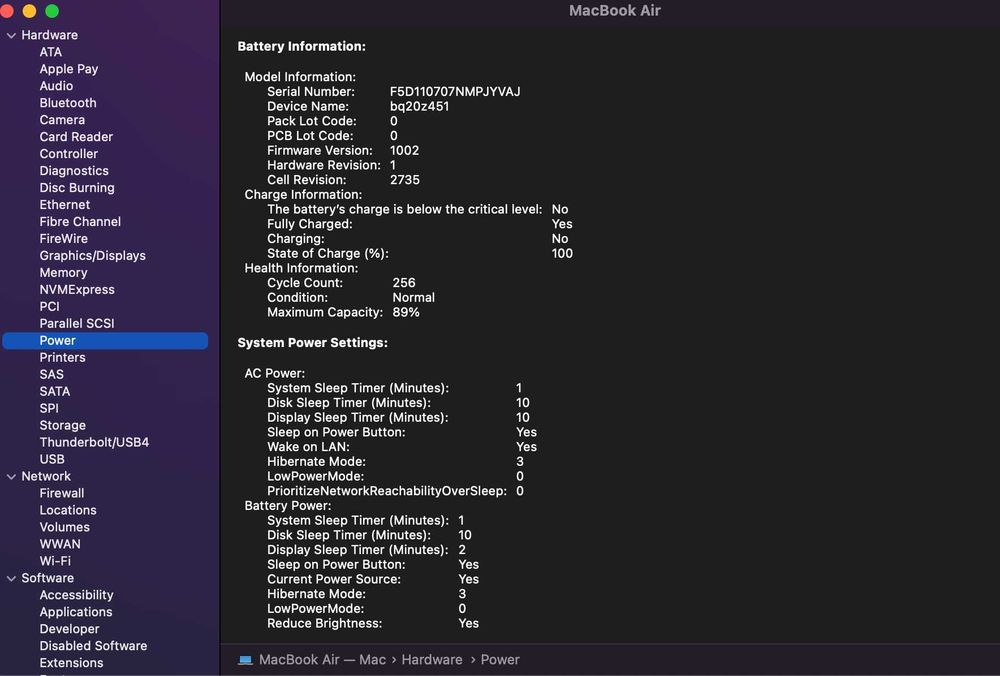
Task: Click Reduce Brightness label
Action: coord(325,623)
